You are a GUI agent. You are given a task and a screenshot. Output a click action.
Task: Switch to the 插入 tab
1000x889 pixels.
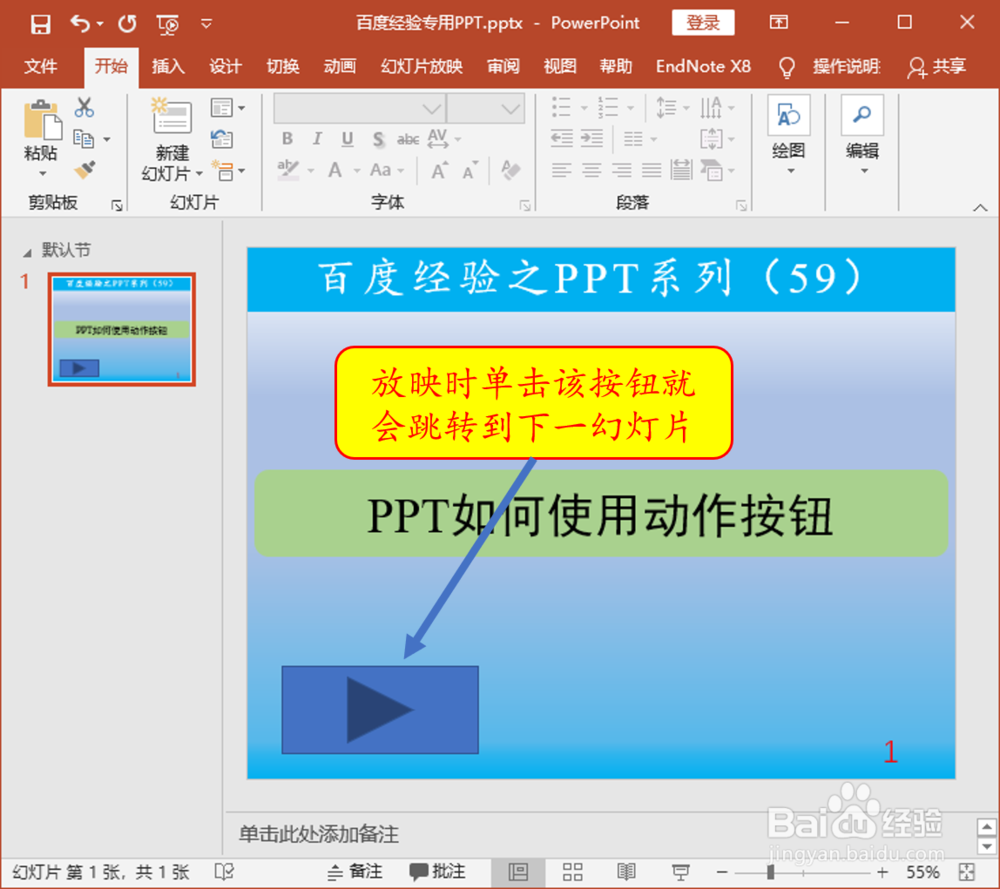coord(168,66)
